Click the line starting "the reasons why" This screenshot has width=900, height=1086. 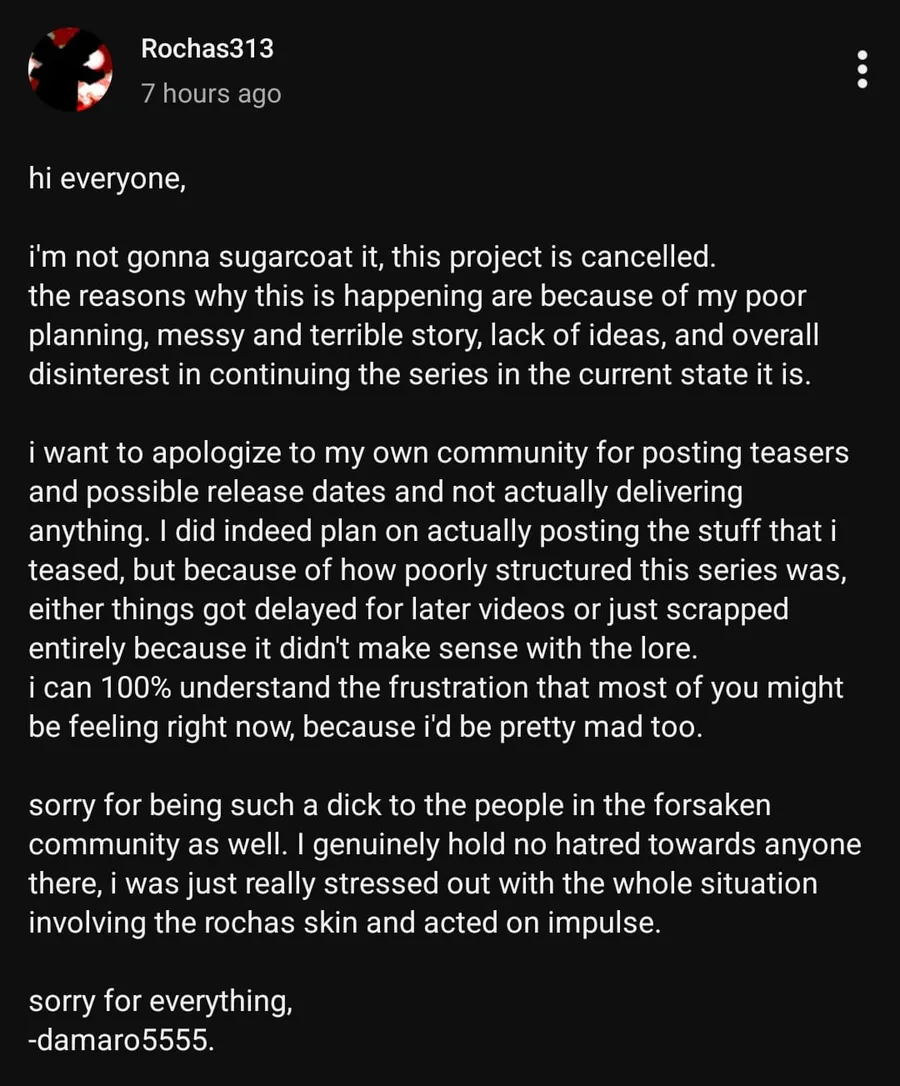point(417,297)
